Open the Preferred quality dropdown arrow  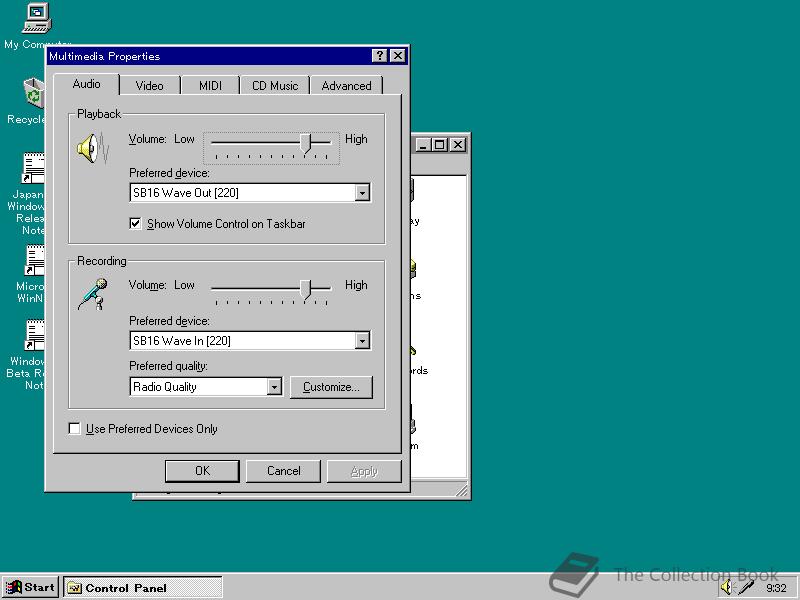[274, 387]
